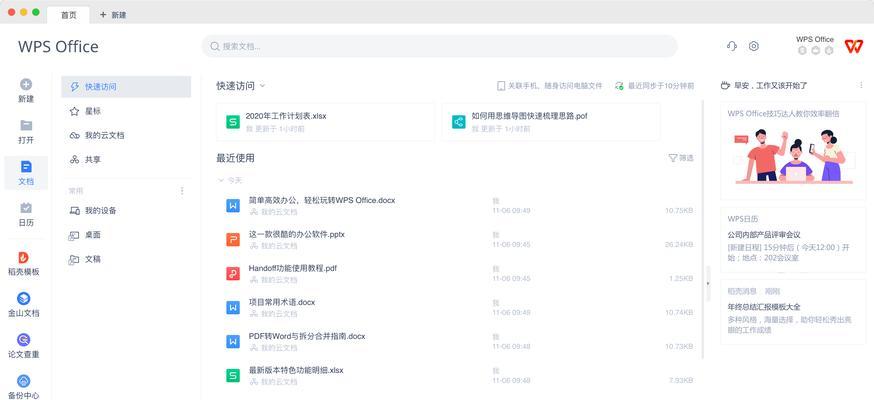Click in the 搜索文档 search field
This screenshot has height=400, width=874.
point(440,46)
